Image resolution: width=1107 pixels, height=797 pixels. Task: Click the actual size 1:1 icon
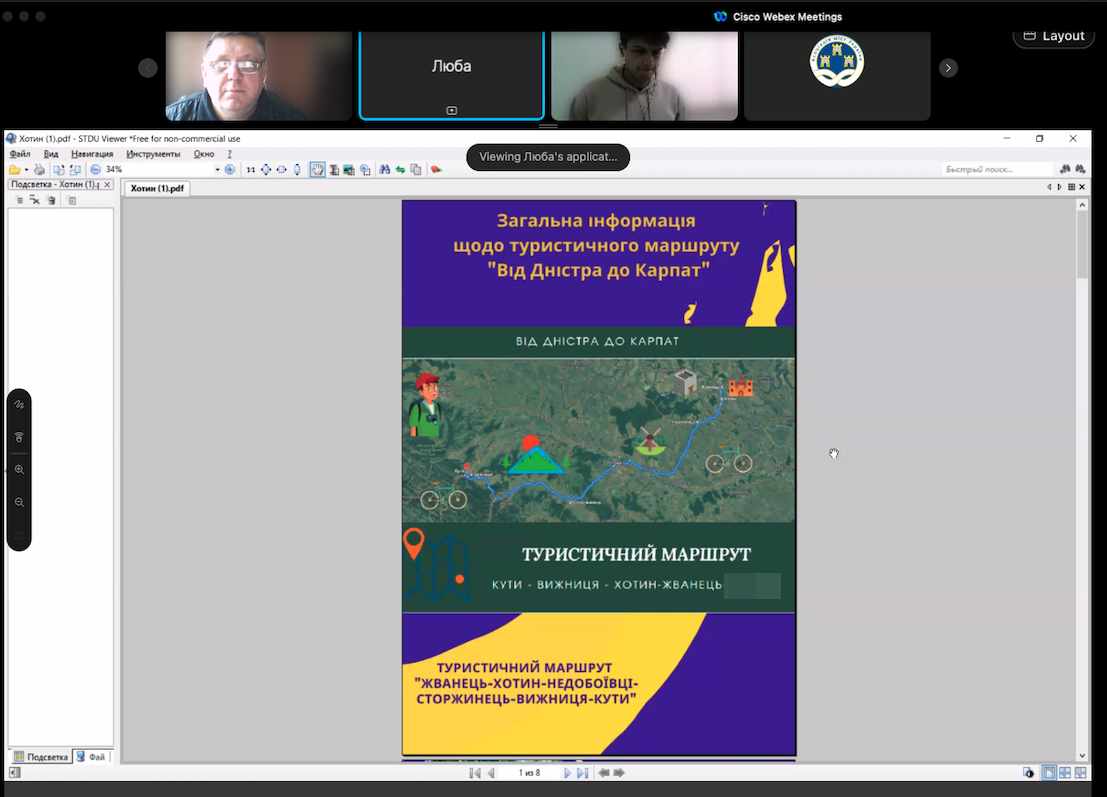251,170
